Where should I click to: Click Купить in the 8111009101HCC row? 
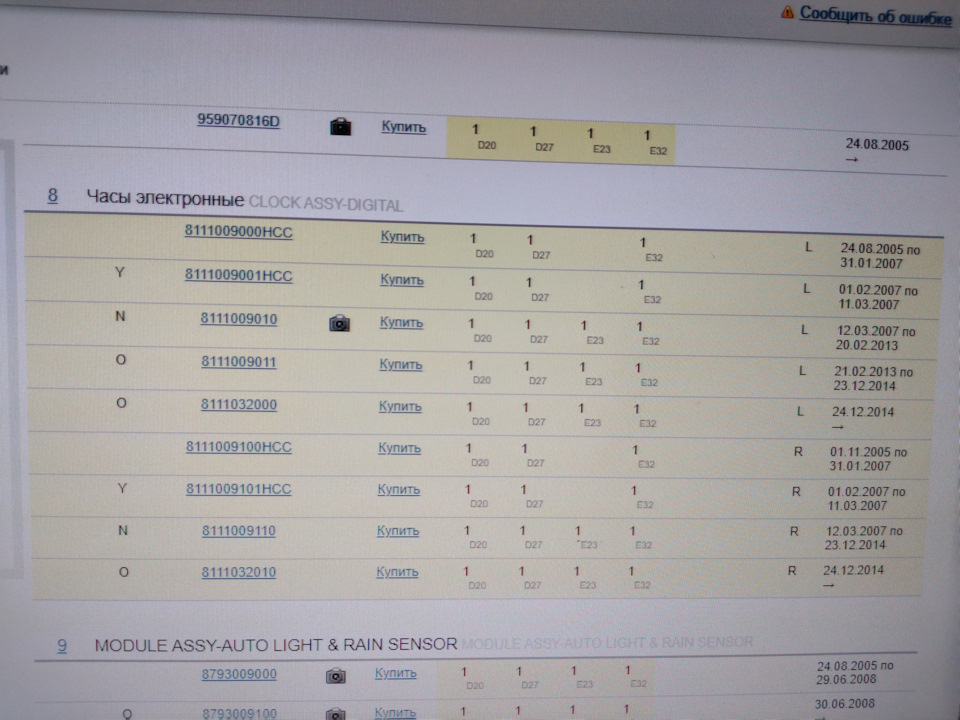coord(399,489)
